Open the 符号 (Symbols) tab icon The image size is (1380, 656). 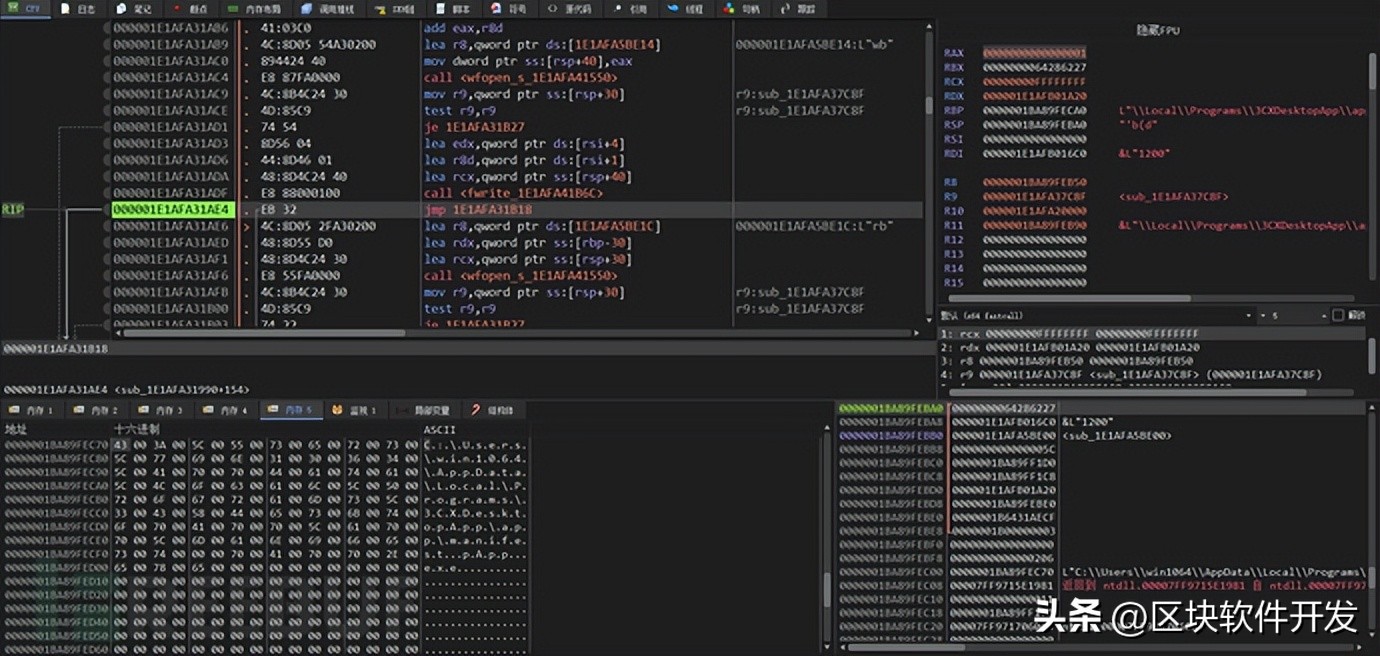click(495, 8)
